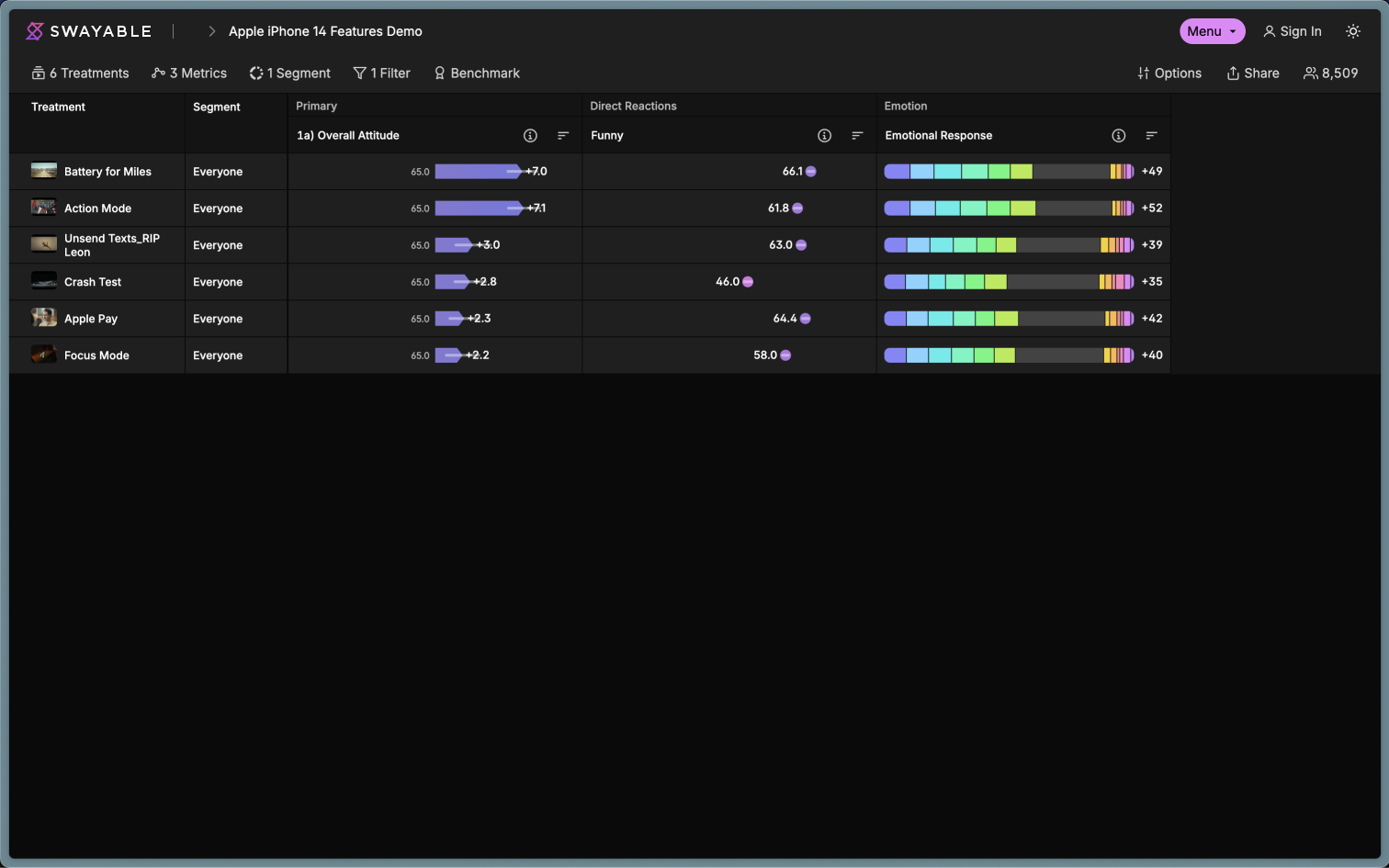The image size is (1389, 868).
Task: Toggle sorting on Emotional Response column
Action: tap(1152, 135)
